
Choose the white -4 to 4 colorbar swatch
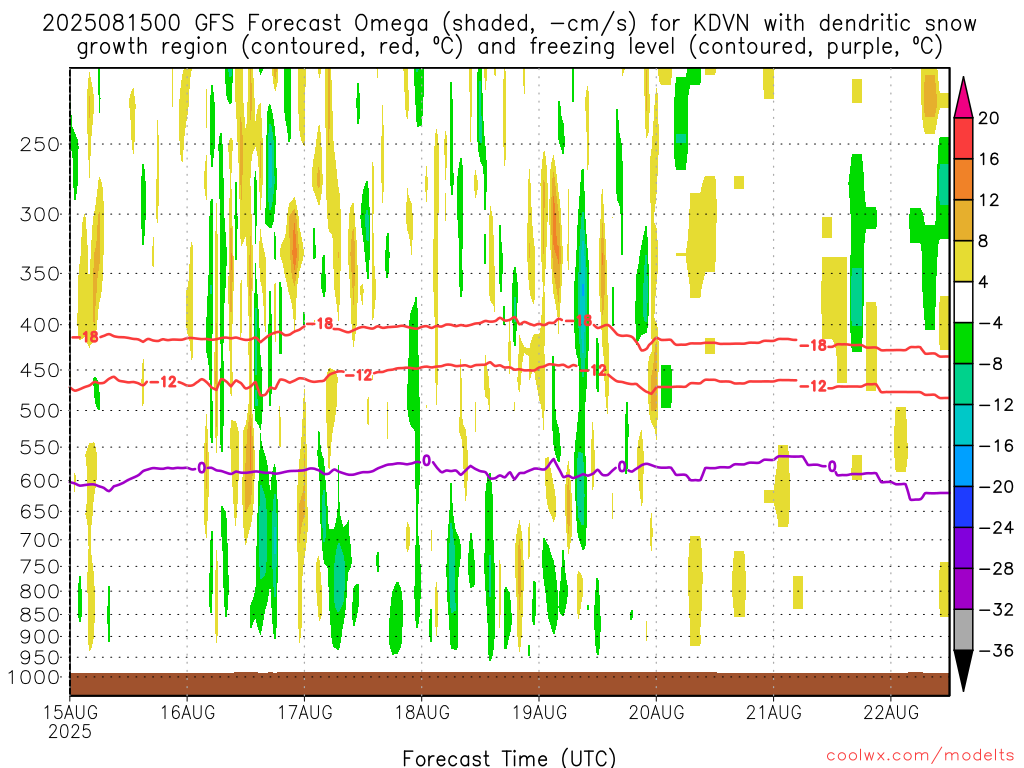[x=963, y=302]
